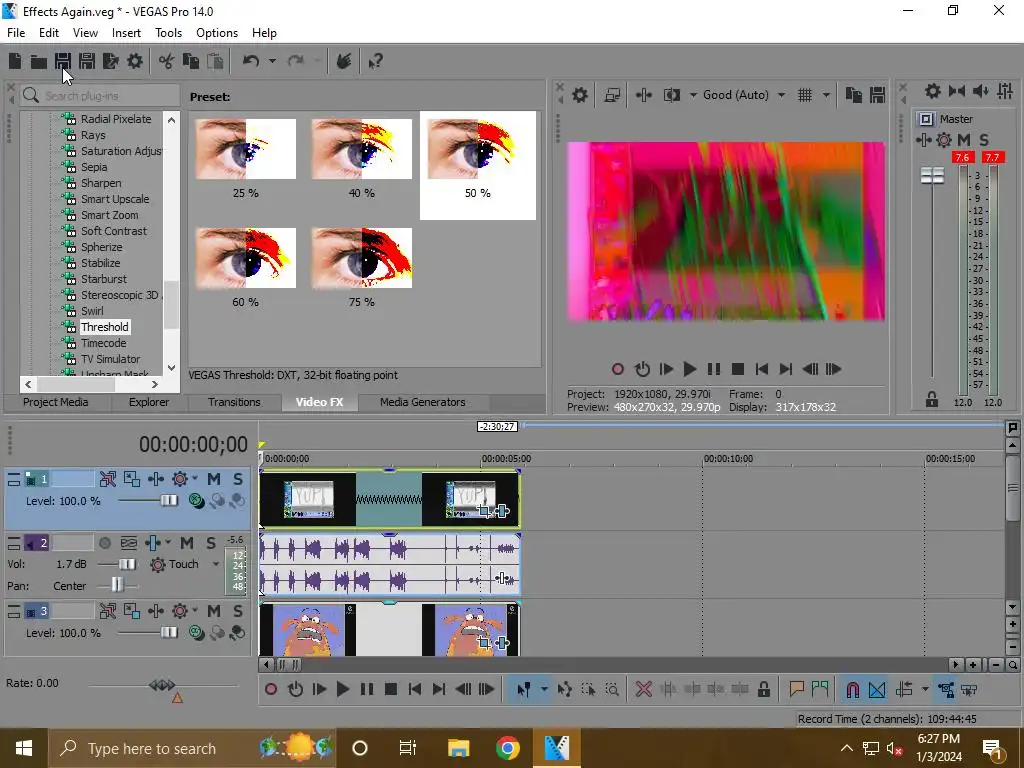The image size is (1024, 768).
Task: Open interactive tutorials icon in toolbar
Action: click(x=344, y=61)
